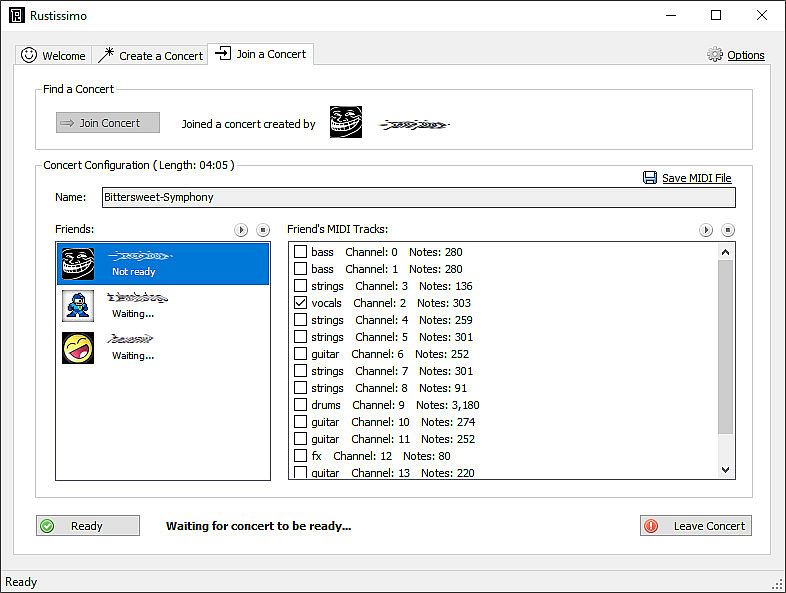
Task: Open the Create a Concert tab
Action: tap(150, 56)
